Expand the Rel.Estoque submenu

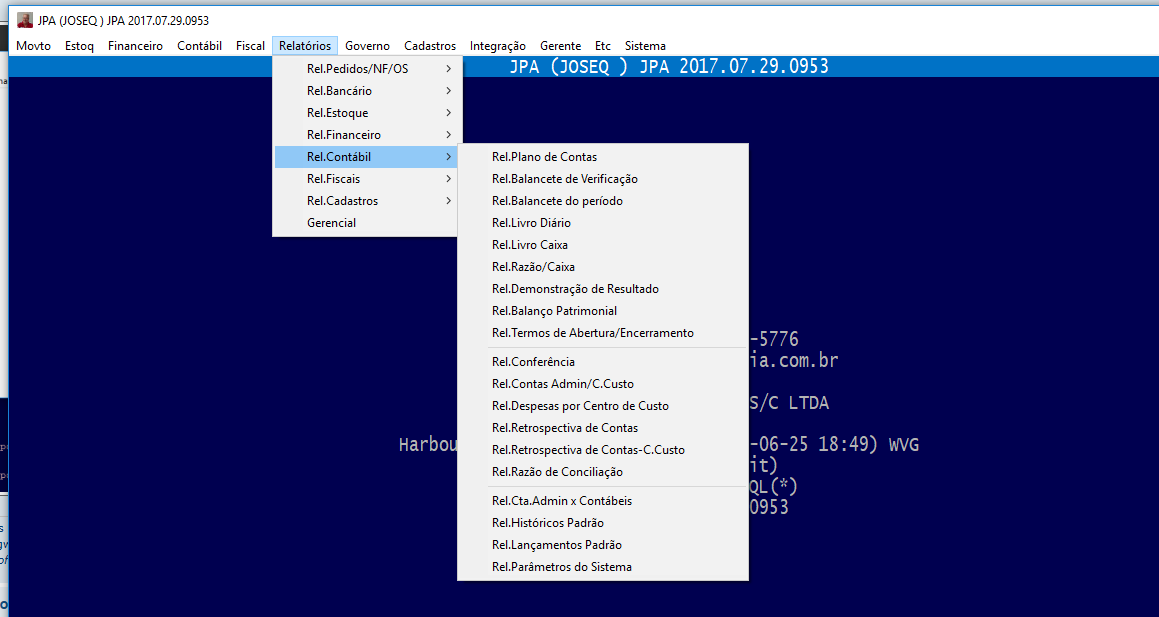[x=366, y=113]
